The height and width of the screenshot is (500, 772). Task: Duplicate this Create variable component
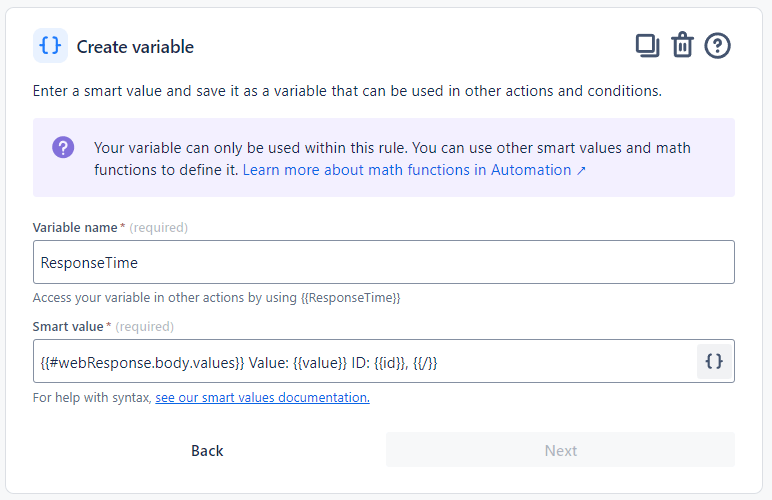pos(647,46)
